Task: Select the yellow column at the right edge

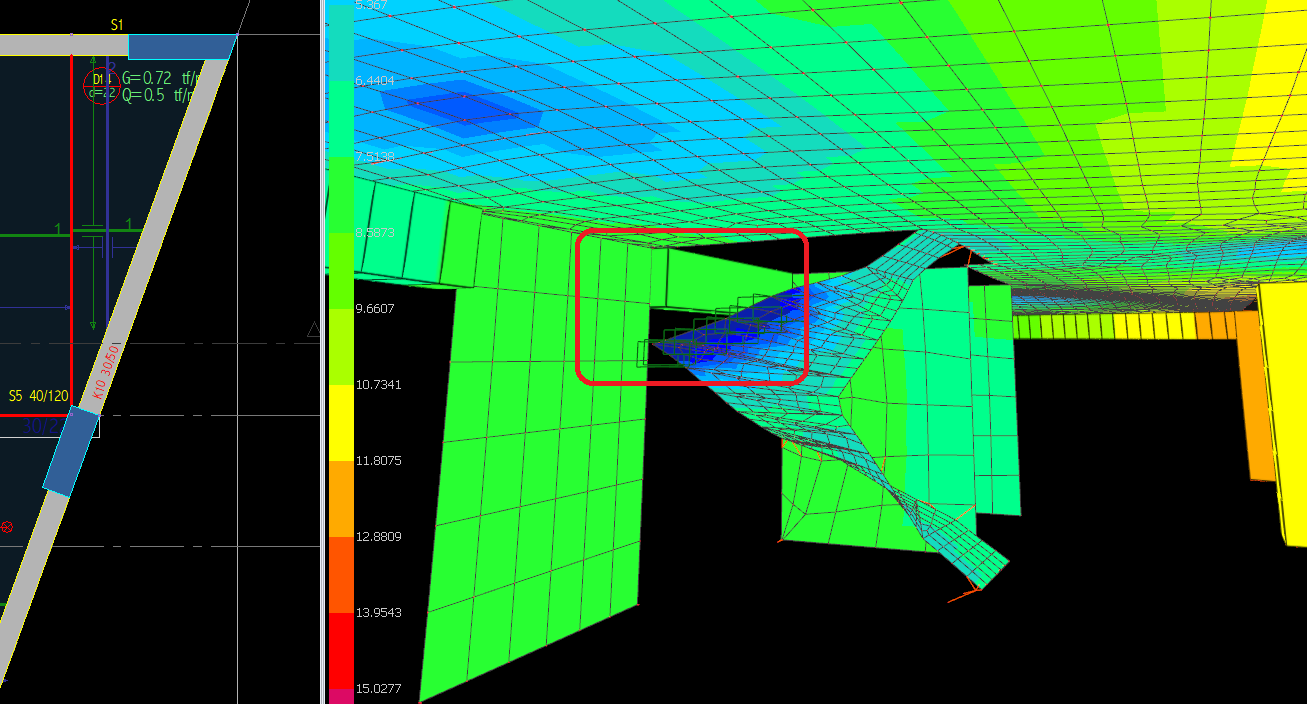Action: (1283, 410)
